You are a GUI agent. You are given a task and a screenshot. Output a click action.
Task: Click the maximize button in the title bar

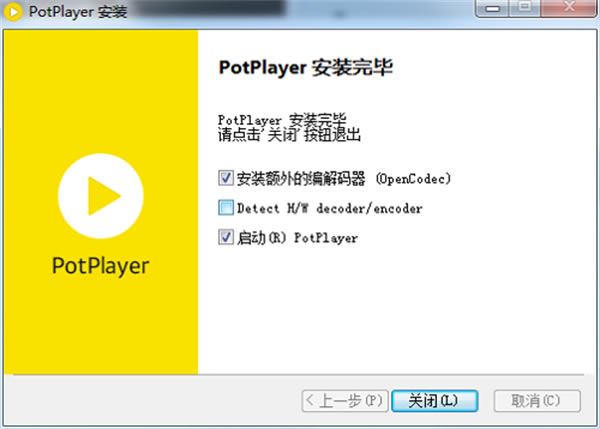[x=525, y=10]
